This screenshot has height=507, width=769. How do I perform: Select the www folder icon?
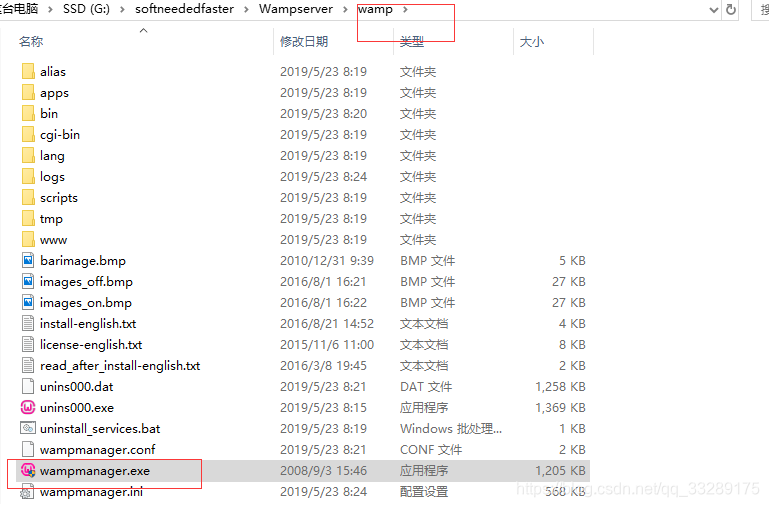click(28, 239)
